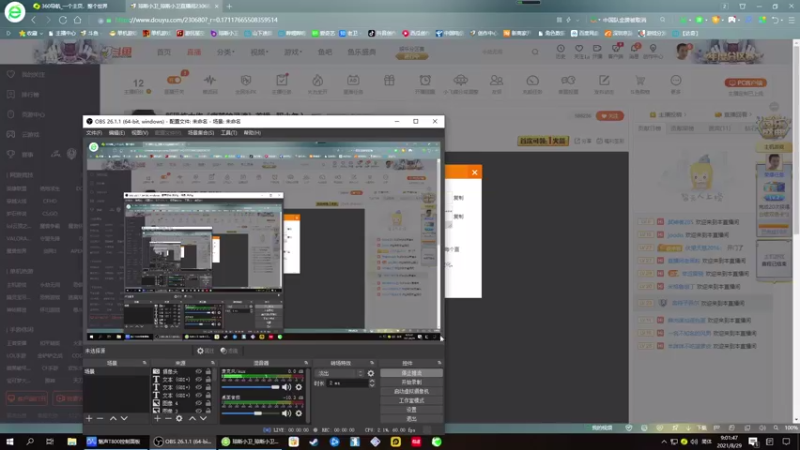Pop out the OBS 控件 dock panel
Viewport: 800px width, 450px height.
click(439, 363)
